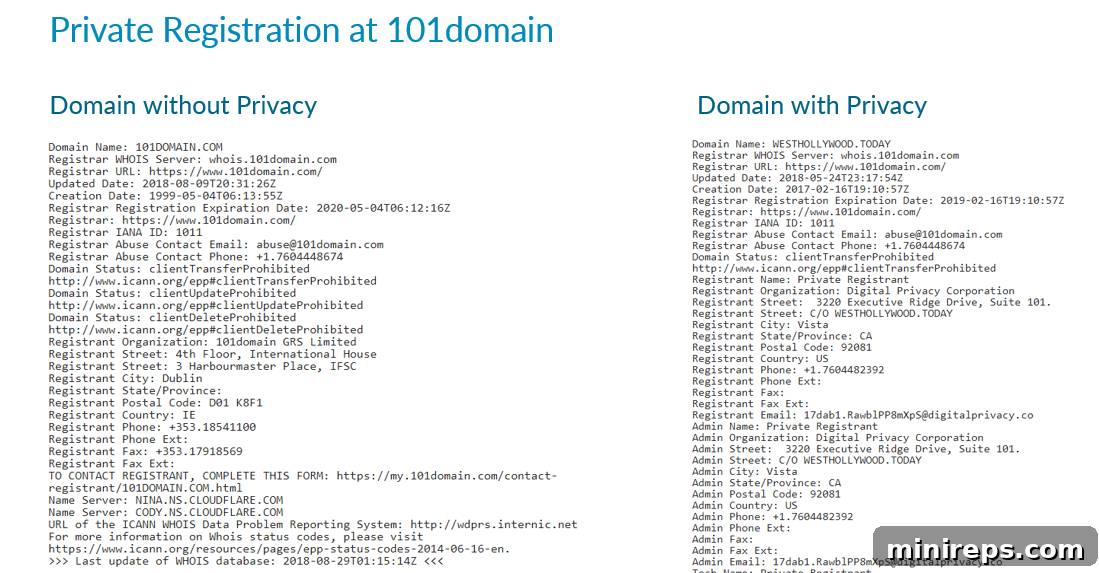Viewport: 1099px width, 573px height.
Task: Click 'Registrant City: Vista' line
Action: [760, 325]
